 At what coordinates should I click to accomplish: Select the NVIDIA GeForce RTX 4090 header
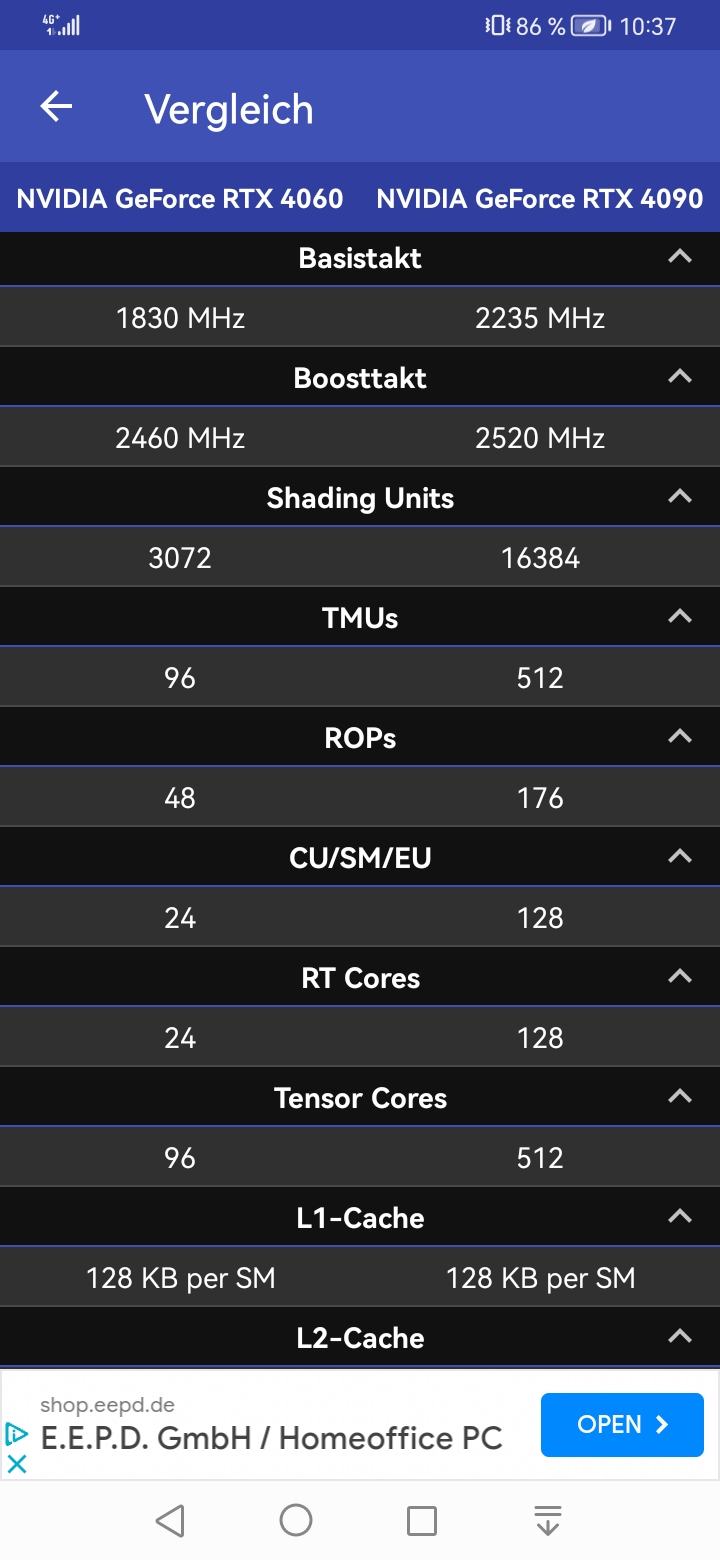[x=540, y=198]
